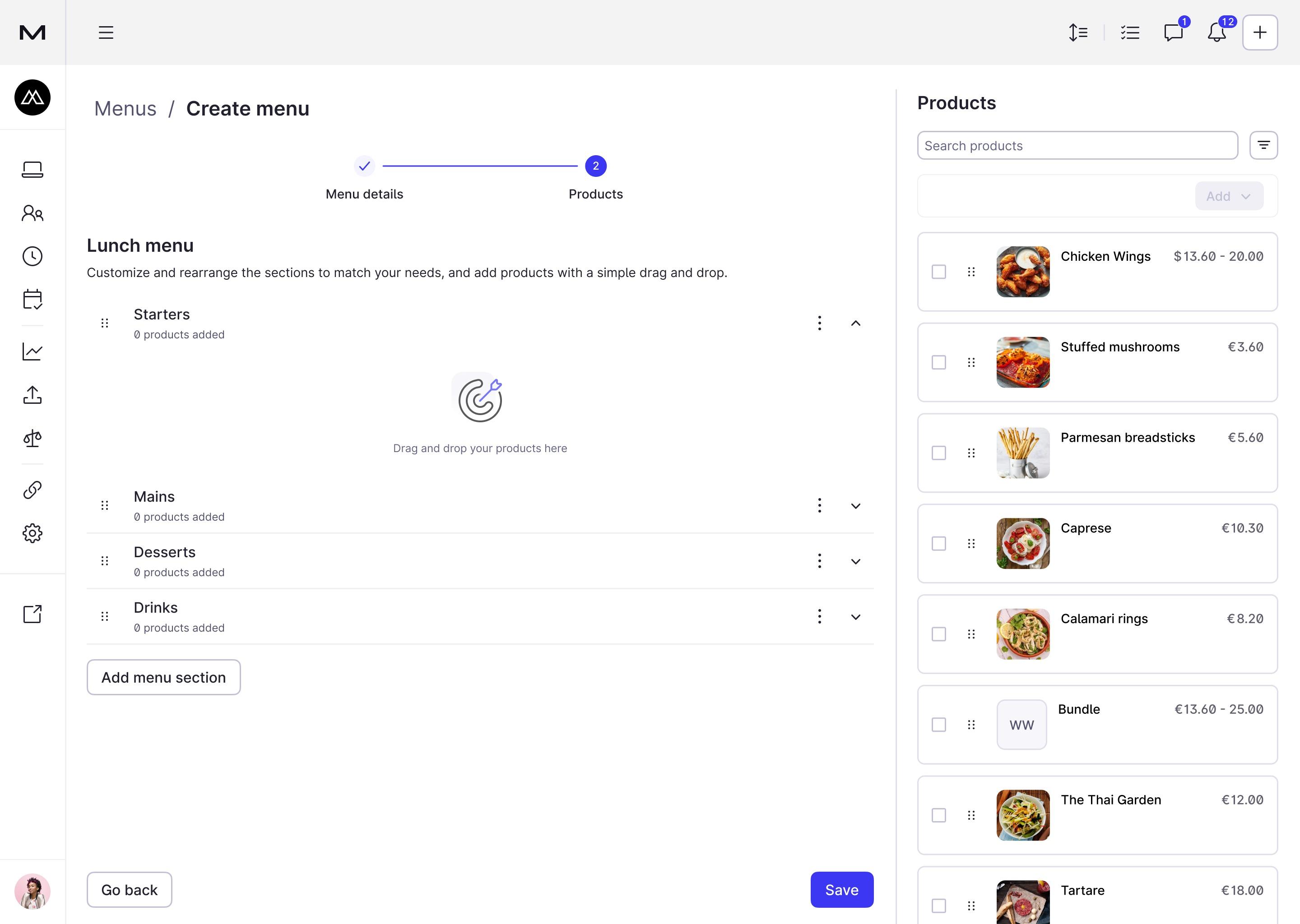
Task: Expand the Mains section
Action: (855, 506)
